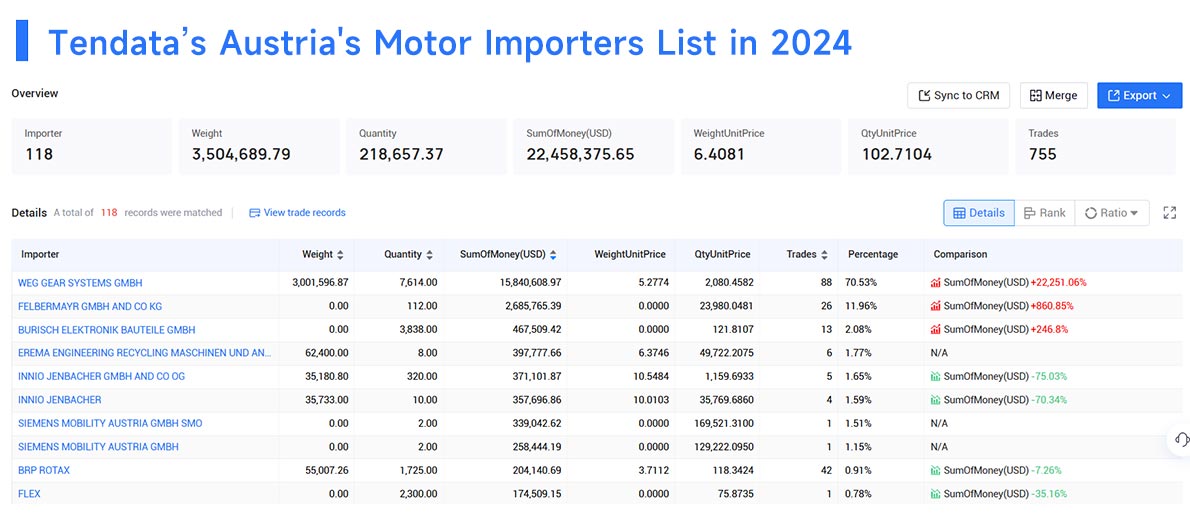Click the Merge button
1190x518 pixels.
(x=1053, y=96)
